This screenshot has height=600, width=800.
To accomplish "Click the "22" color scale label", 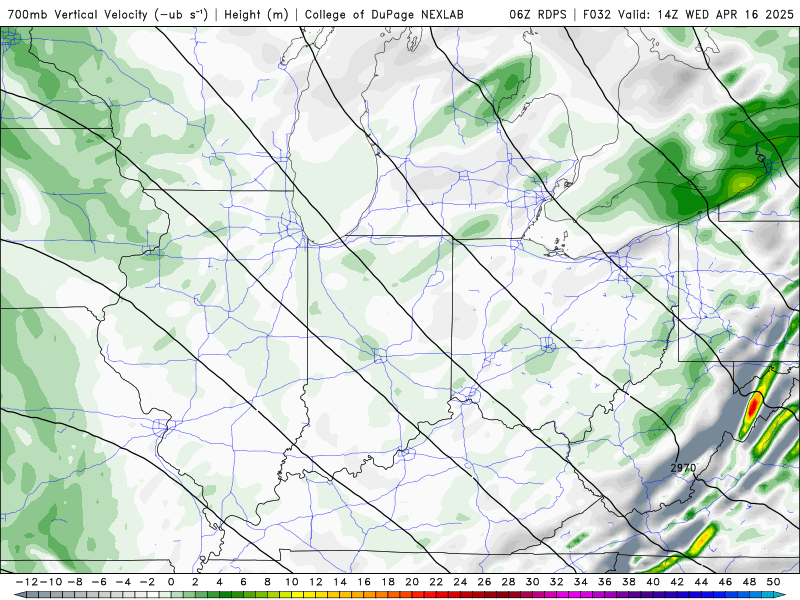I will [x=436, y=582].
